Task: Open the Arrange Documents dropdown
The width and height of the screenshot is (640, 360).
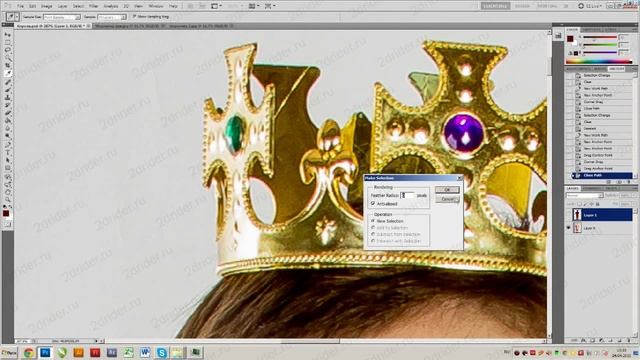Action: [x=253, y=6]
